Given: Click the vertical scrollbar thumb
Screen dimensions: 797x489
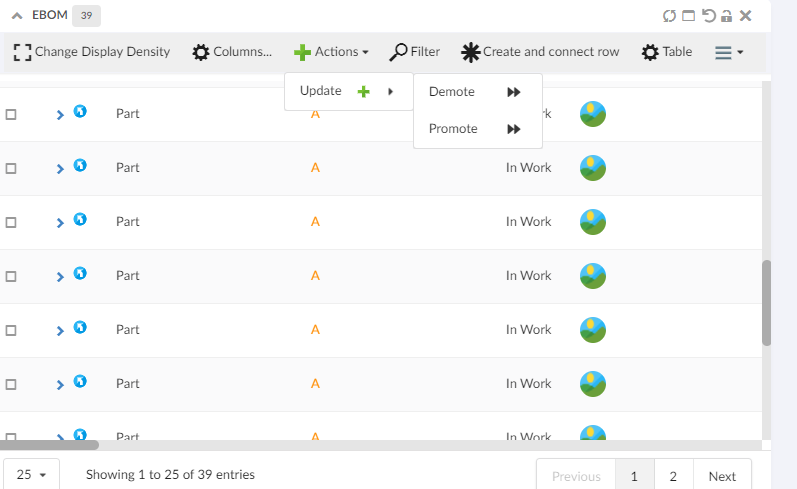Looking at the screenshot, I should (x=766, y=302).
